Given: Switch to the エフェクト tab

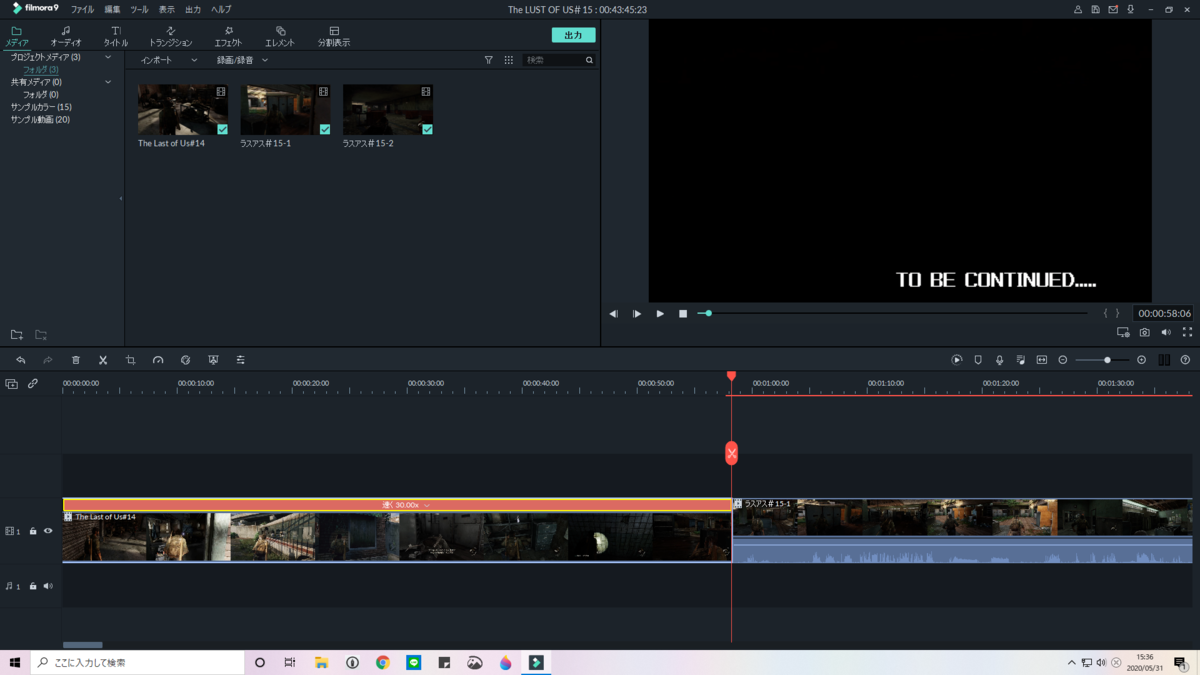Looking at the screenshot, I should pos(228,37).
